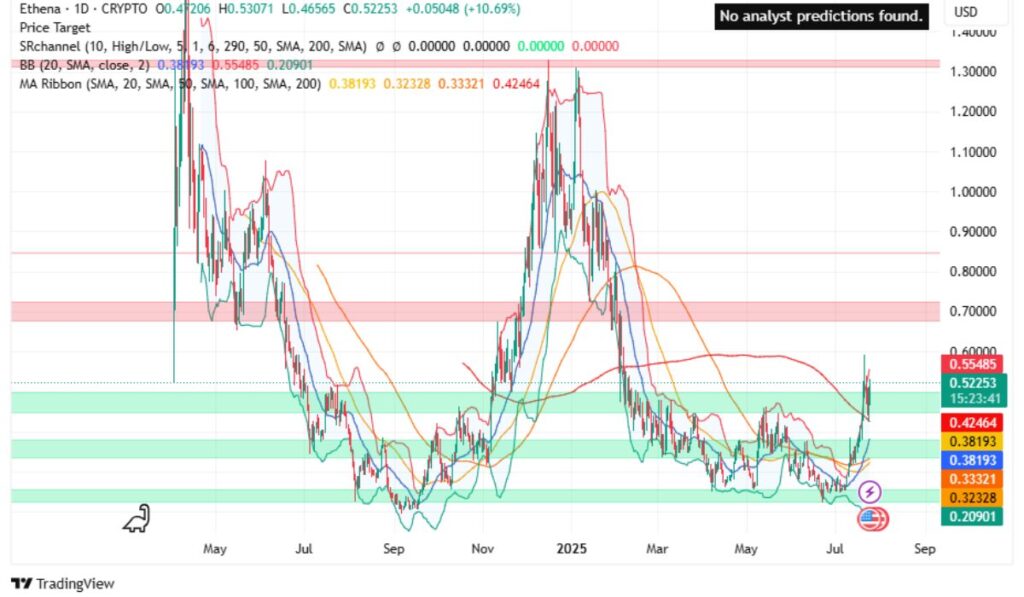Click the TradingView logo
1024x597 pixels.
click(22, 583)
